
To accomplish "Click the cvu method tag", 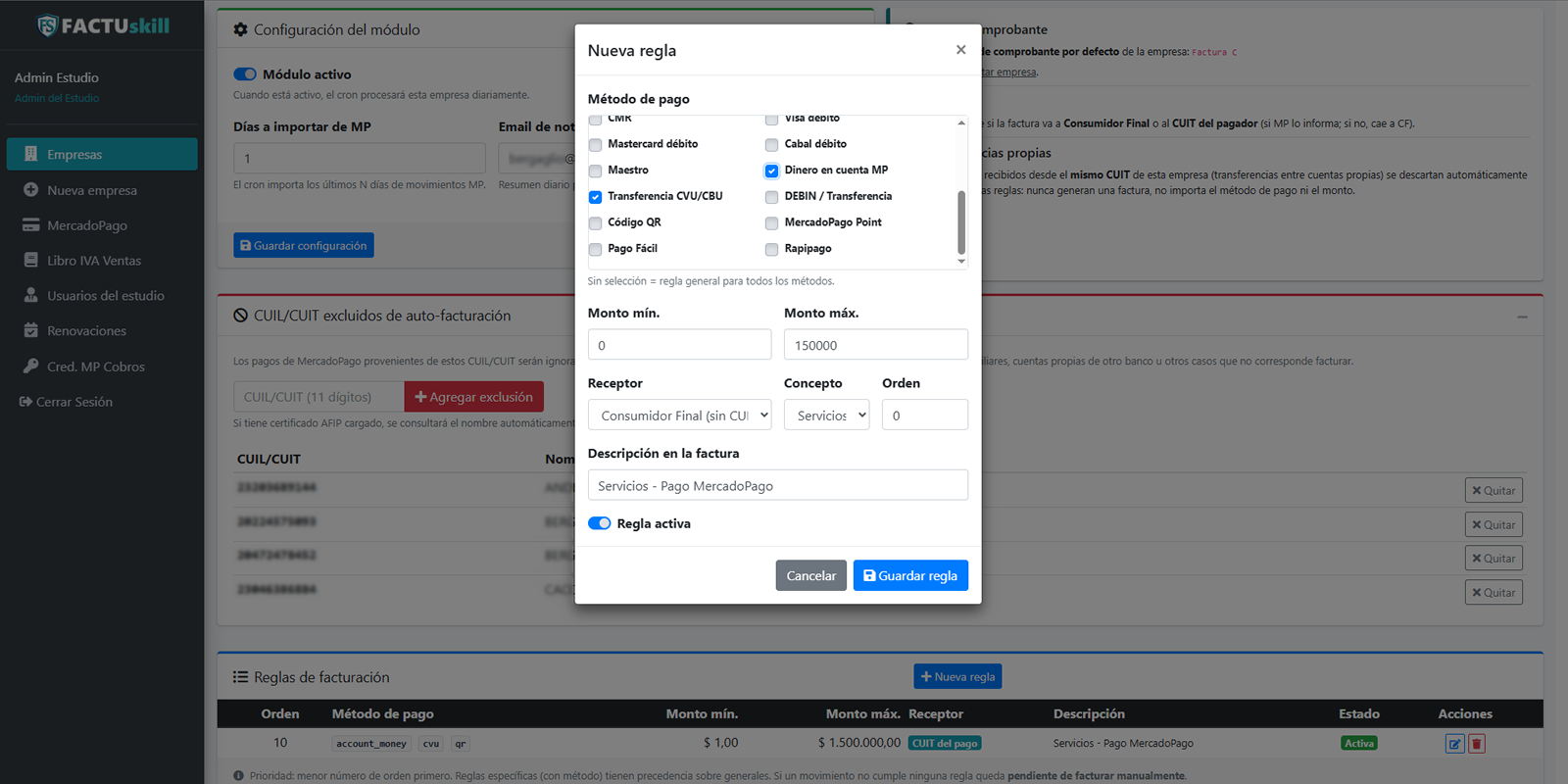I will [x=431, y=744].
